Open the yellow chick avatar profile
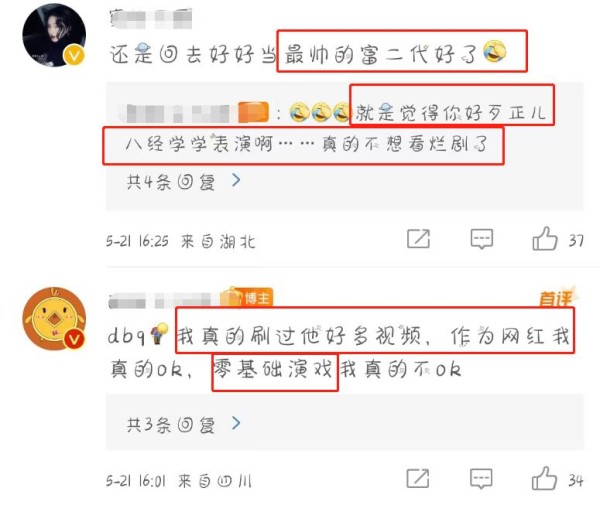600x505 pixels. pos(54,318)
